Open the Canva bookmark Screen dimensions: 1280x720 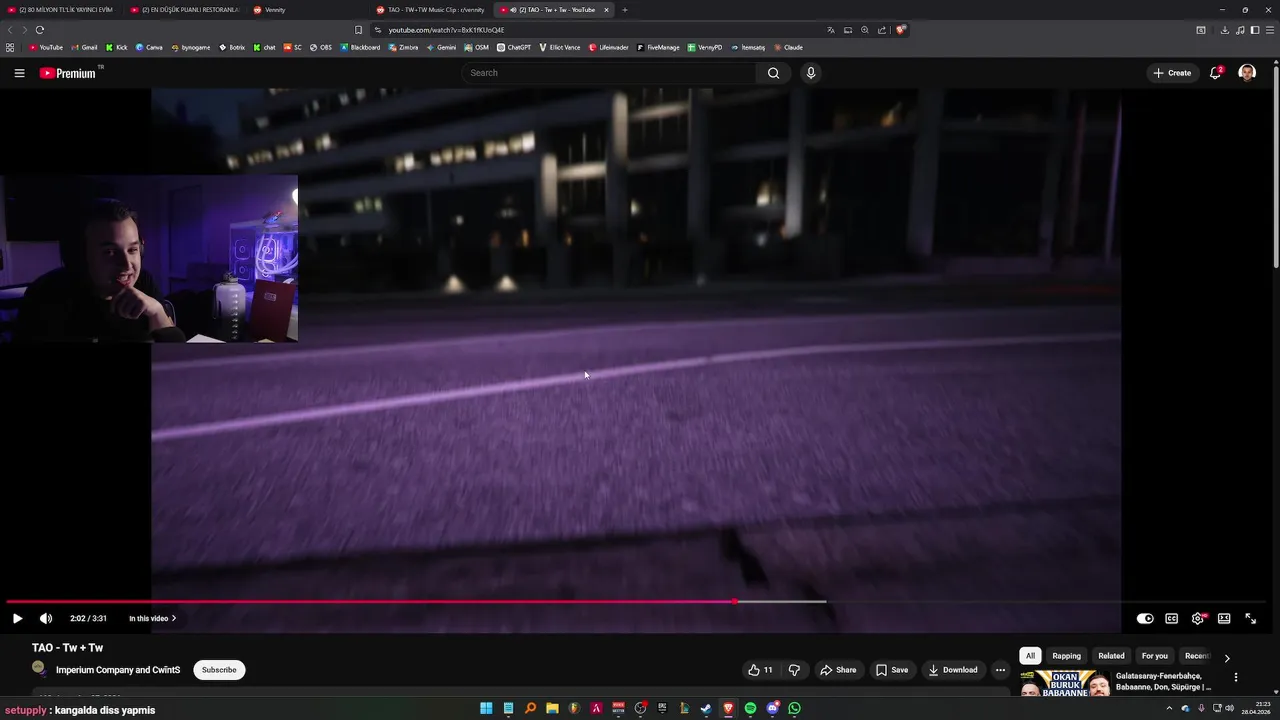coord(149,47)
